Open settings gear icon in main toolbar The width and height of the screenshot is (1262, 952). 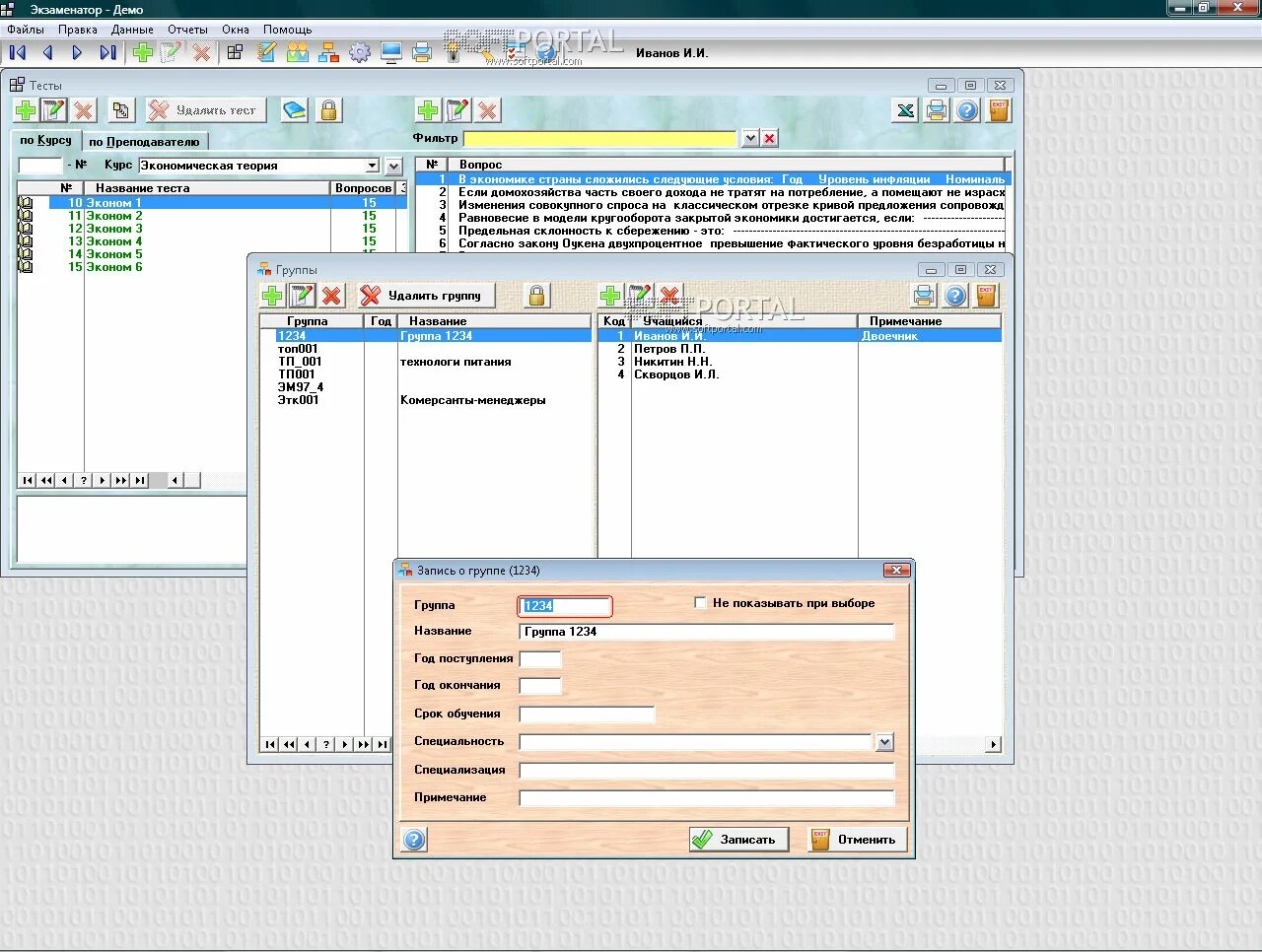[360, 52]
